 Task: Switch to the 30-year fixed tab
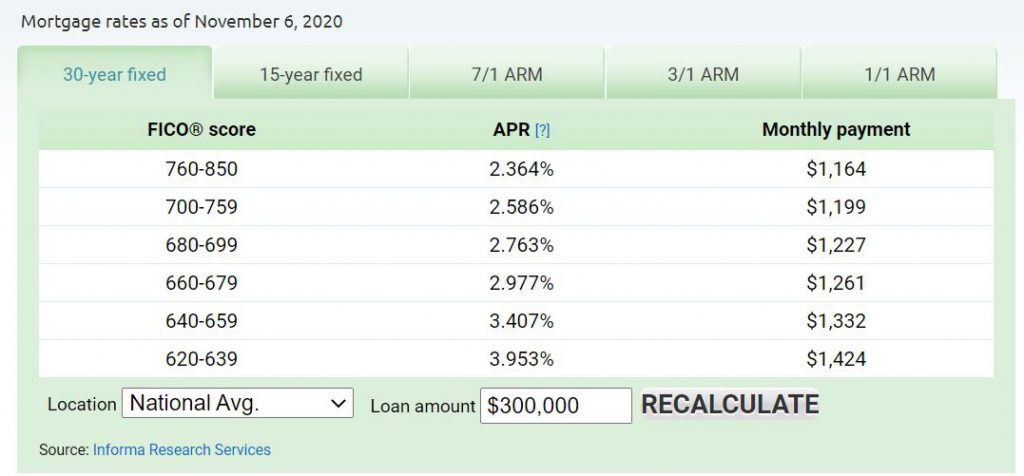coord(115,75)
